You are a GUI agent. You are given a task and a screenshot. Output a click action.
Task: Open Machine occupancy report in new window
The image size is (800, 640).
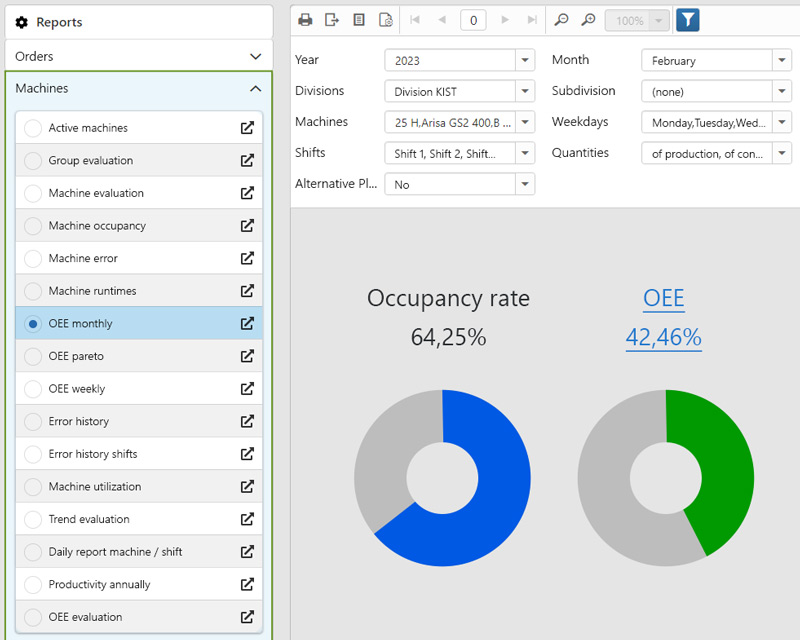click(246, 225)
